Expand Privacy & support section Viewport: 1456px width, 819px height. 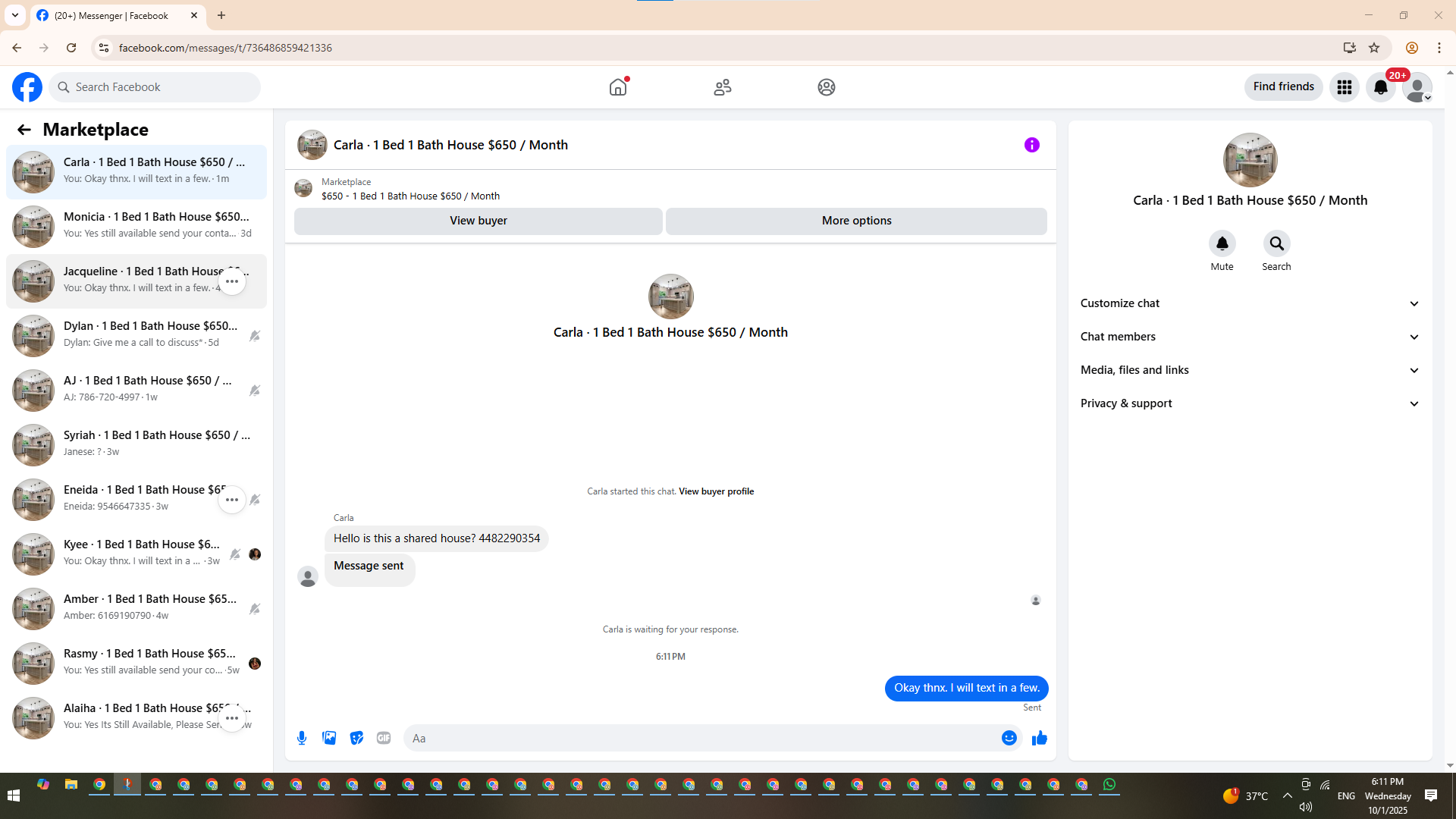1250,403
